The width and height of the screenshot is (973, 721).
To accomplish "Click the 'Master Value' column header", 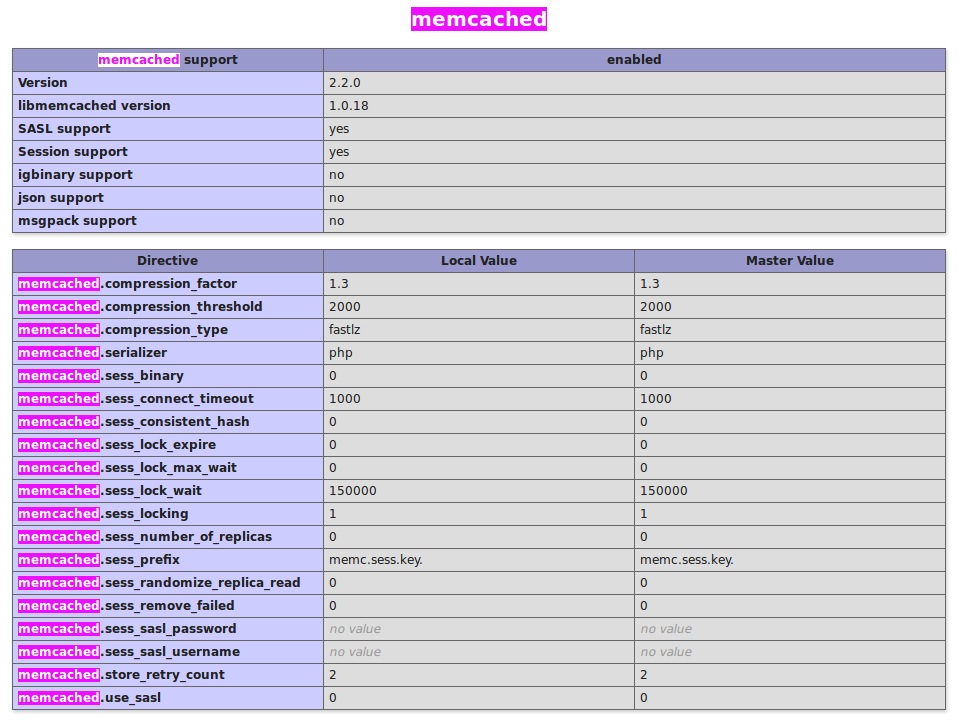I will (790, 261).
